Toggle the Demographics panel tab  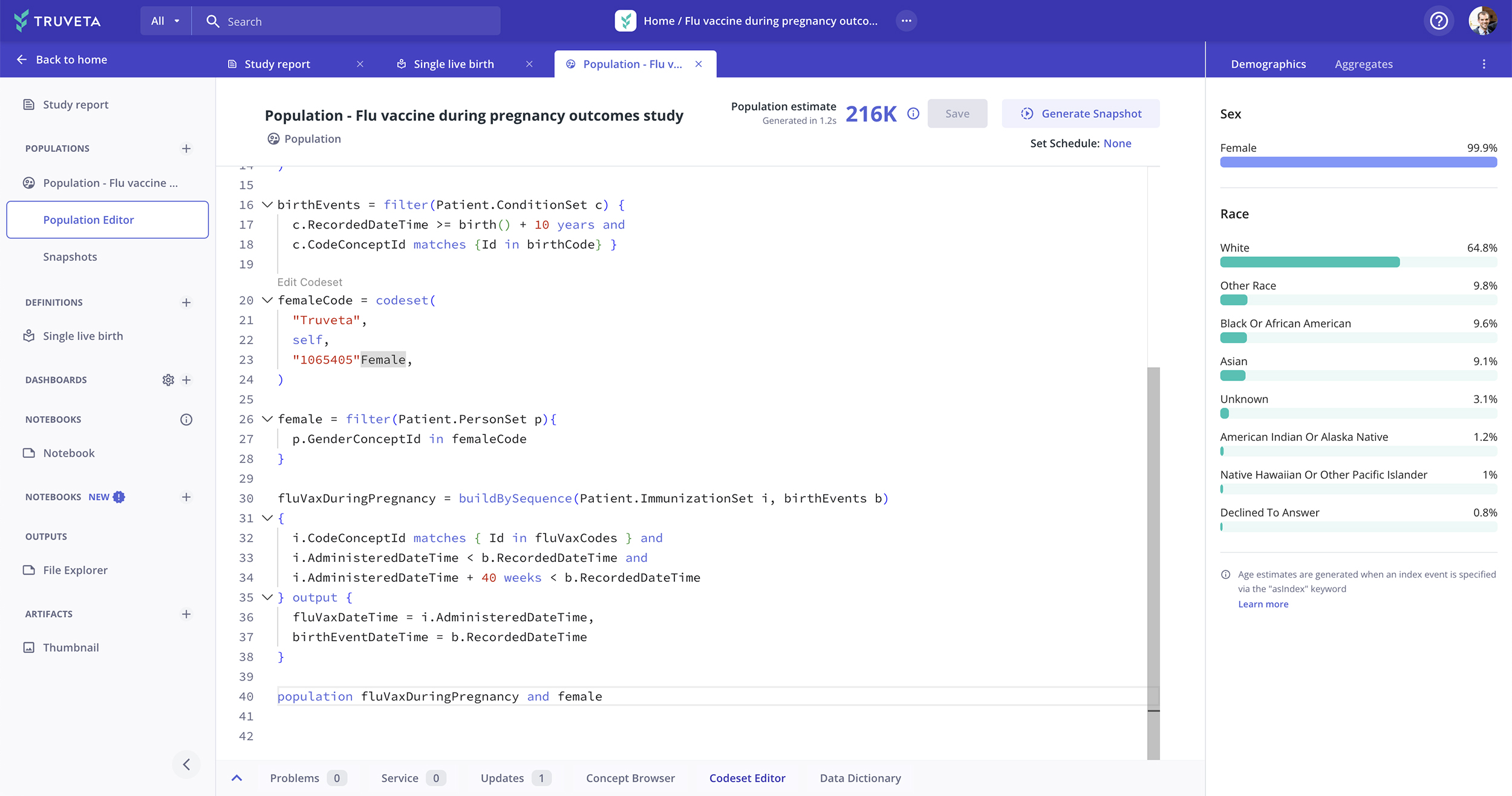pos(1268,63)
